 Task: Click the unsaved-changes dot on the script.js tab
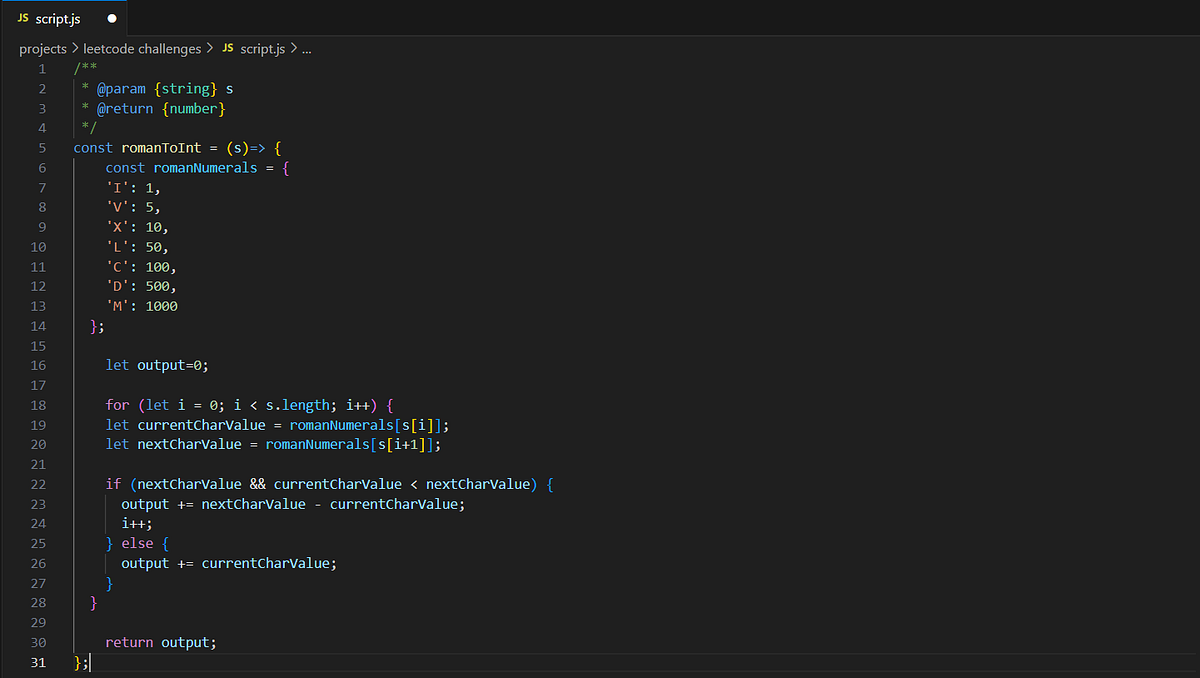tap(109, 18)
